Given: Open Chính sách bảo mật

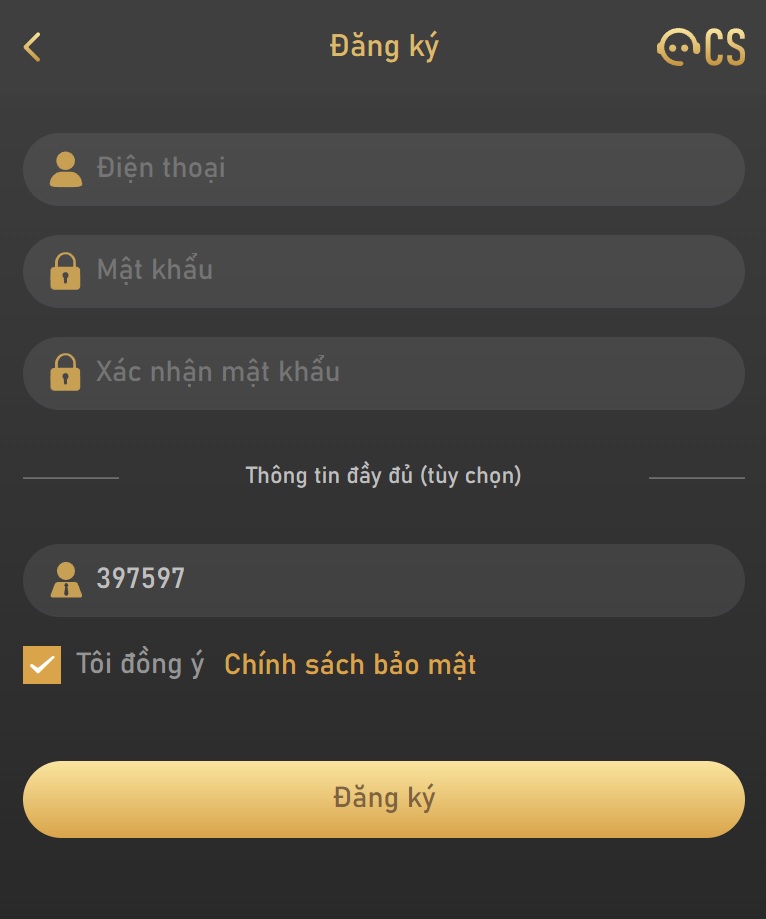Looking at the screenshot, I should (349, 664).
